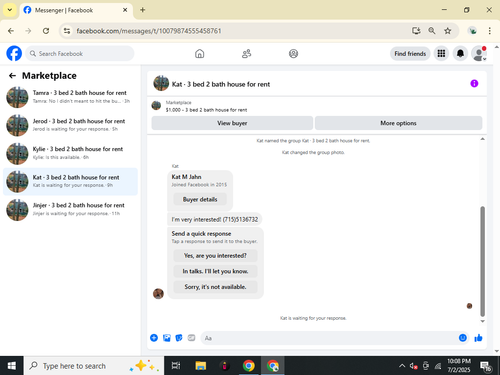Screen dimensions: 500x375
Task: Click the chat scrollbar thumb
Action: pyautogui.click(x=482, y=261)
